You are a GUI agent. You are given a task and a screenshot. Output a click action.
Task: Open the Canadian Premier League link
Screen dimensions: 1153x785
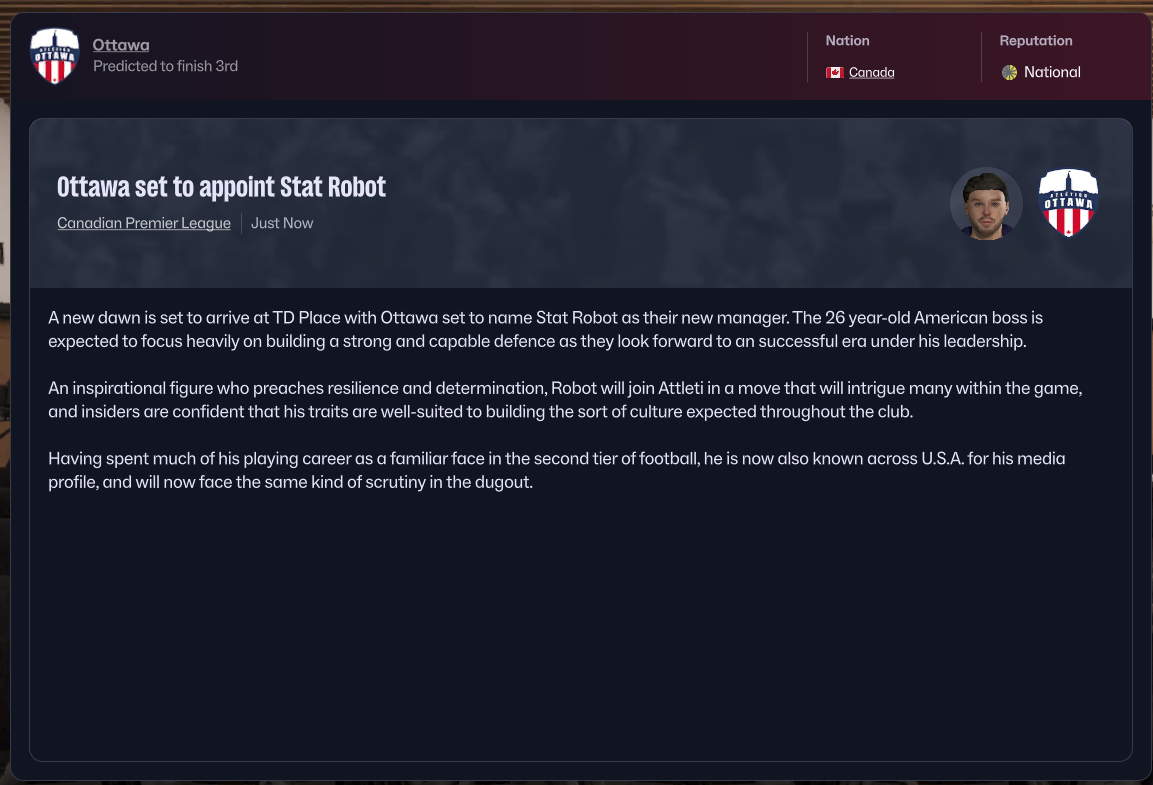coord(144,223)
